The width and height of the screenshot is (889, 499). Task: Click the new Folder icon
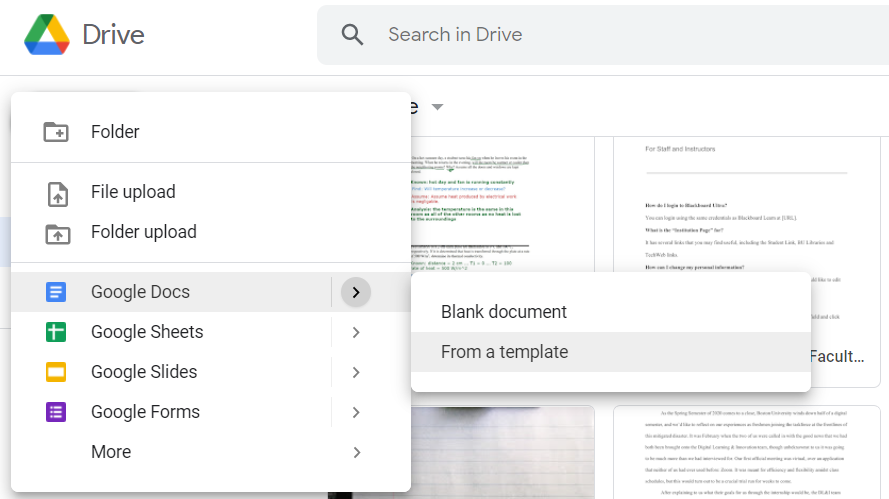point(56,132)
